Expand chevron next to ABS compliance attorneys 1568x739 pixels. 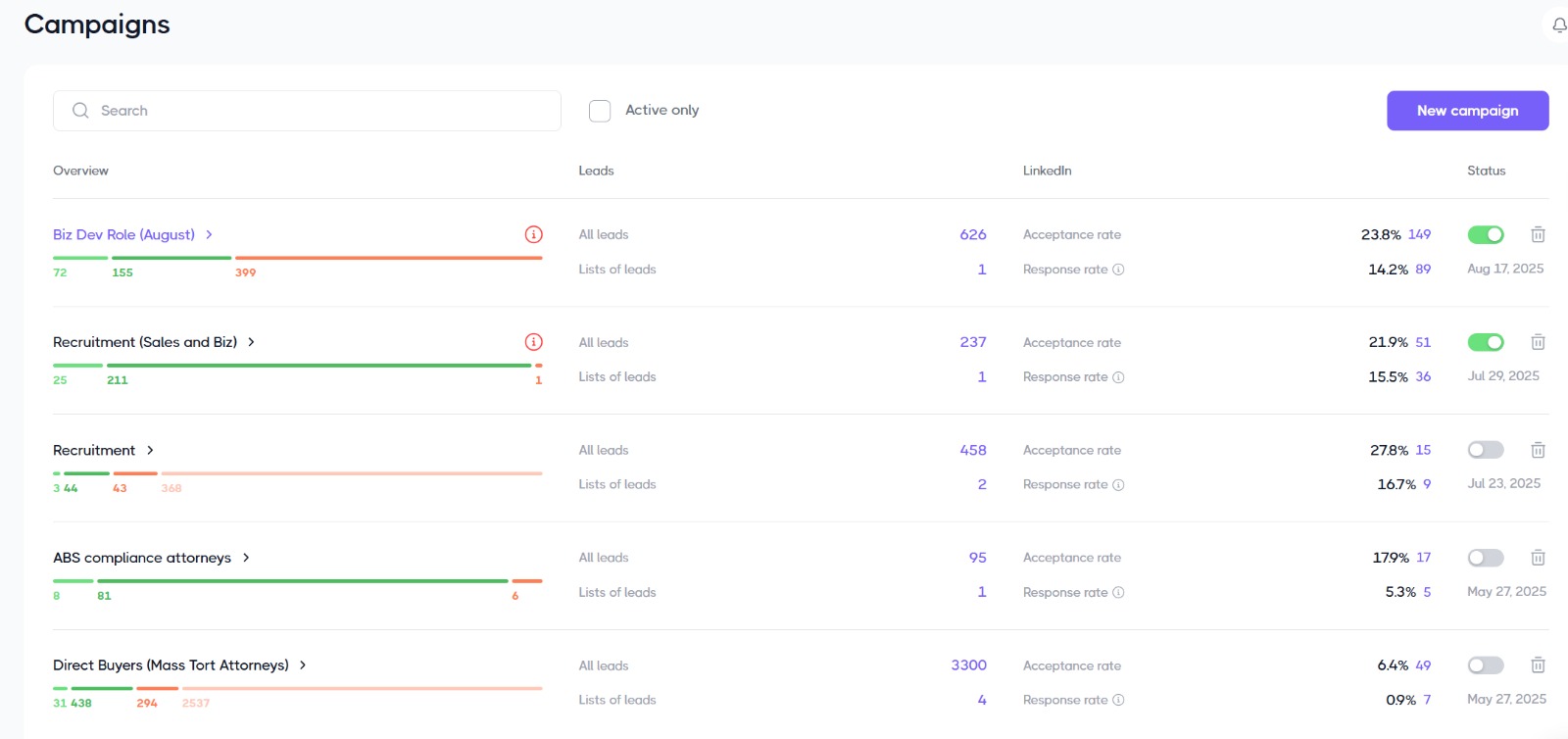coord(246,558)
